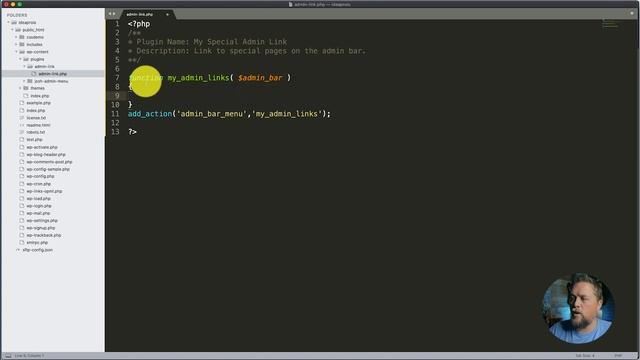Image resolution: width=640 pixels, height=360 pixels.
Task: Collapse the wp-content folder
Action: click(x=16, y=52)
